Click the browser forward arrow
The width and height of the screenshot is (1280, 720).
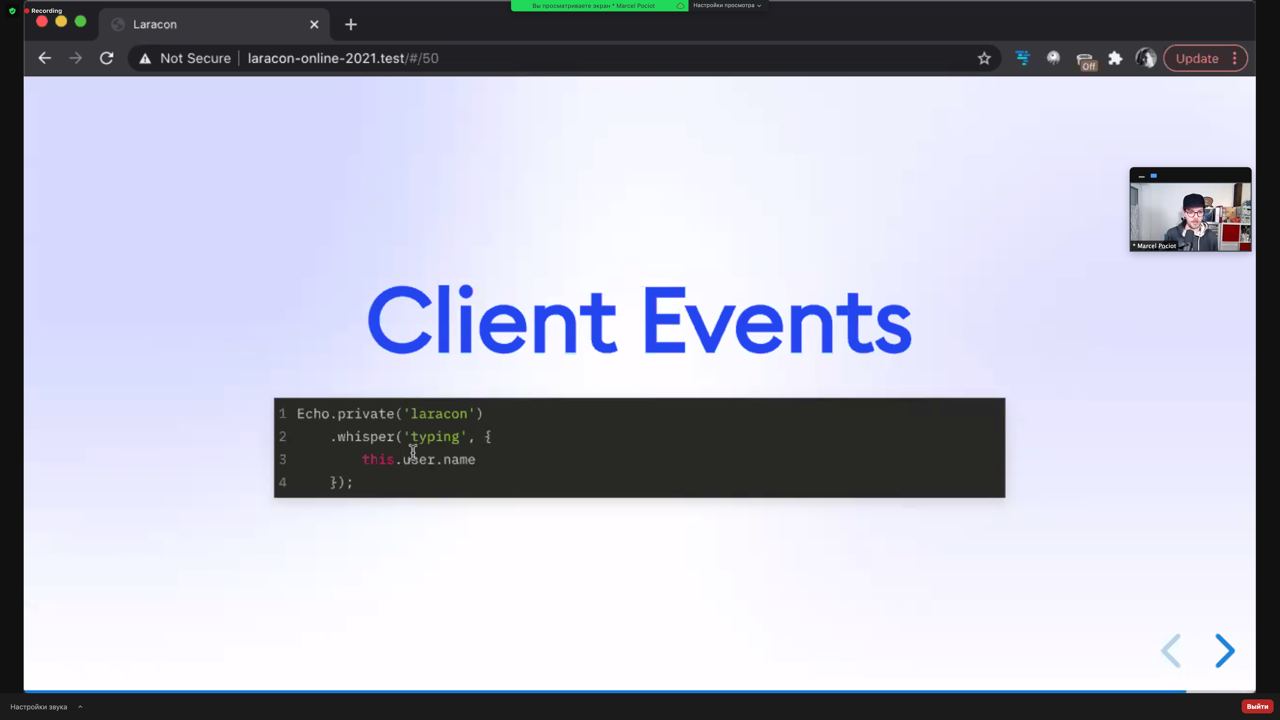coord(75,58)
